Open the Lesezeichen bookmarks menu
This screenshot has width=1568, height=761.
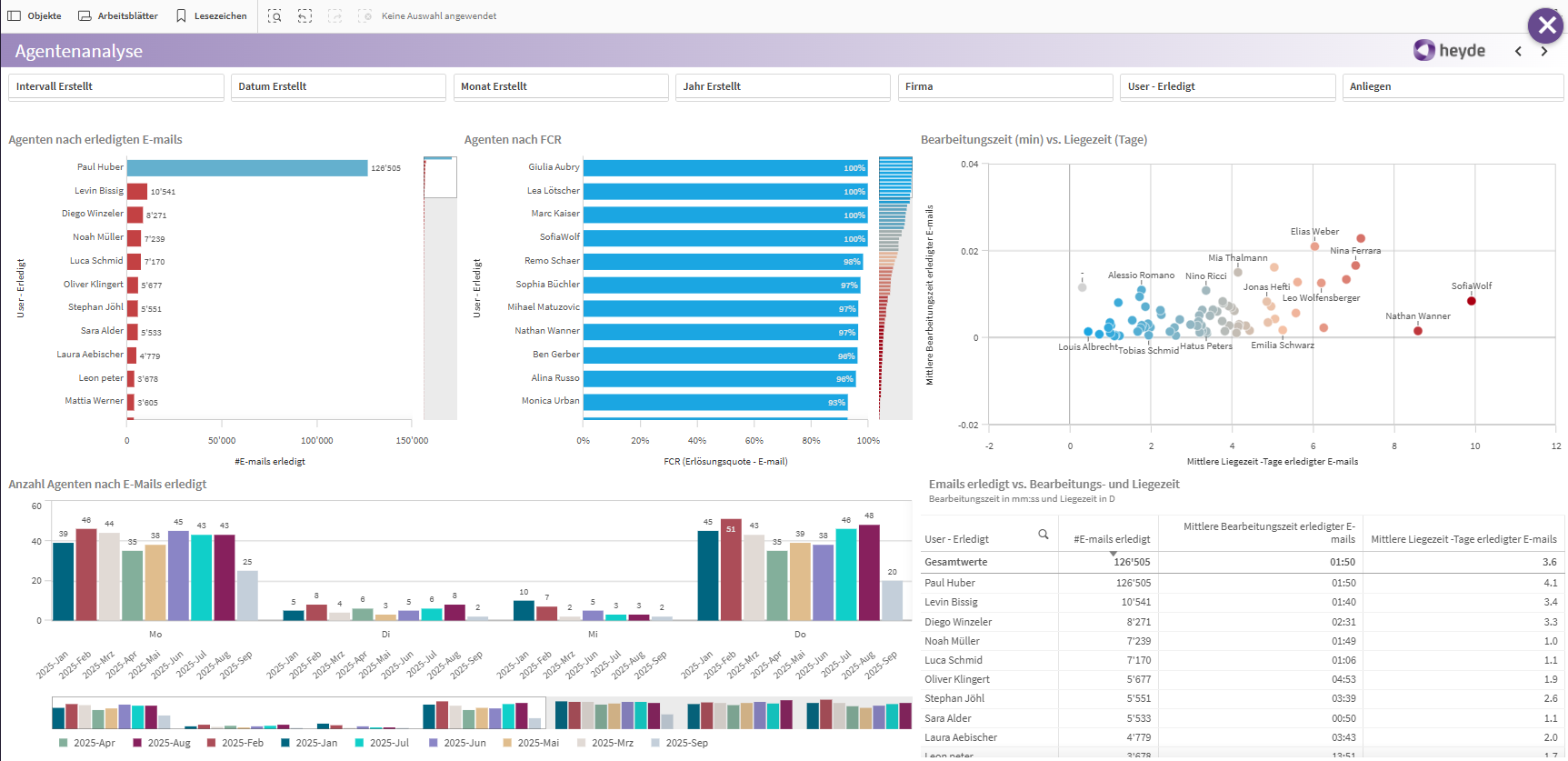click(211, 16)
